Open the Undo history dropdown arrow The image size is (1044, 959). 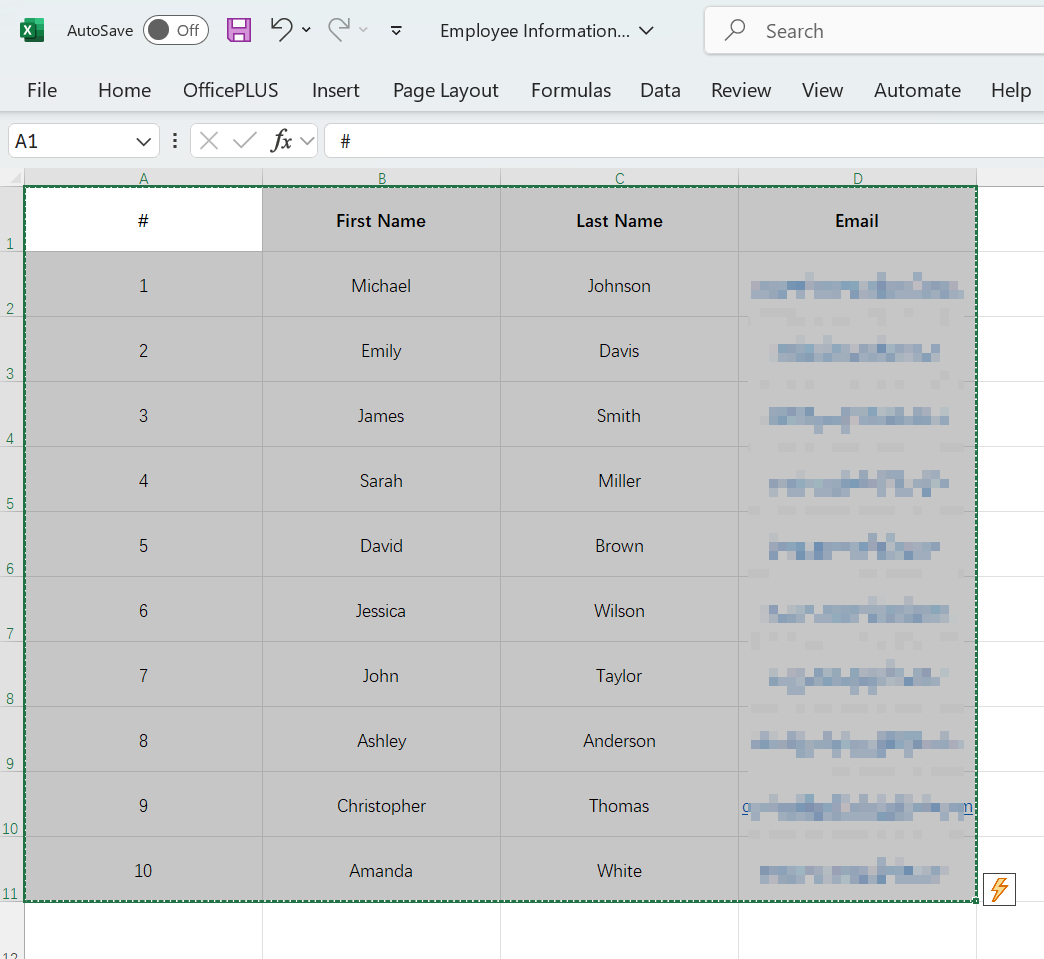click(x=306, y=30)
